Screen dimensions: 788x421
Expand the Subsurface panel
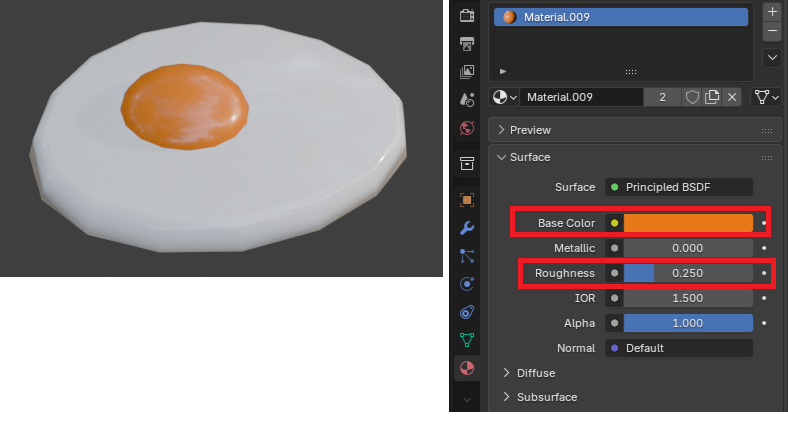click(x=546, y=397)
